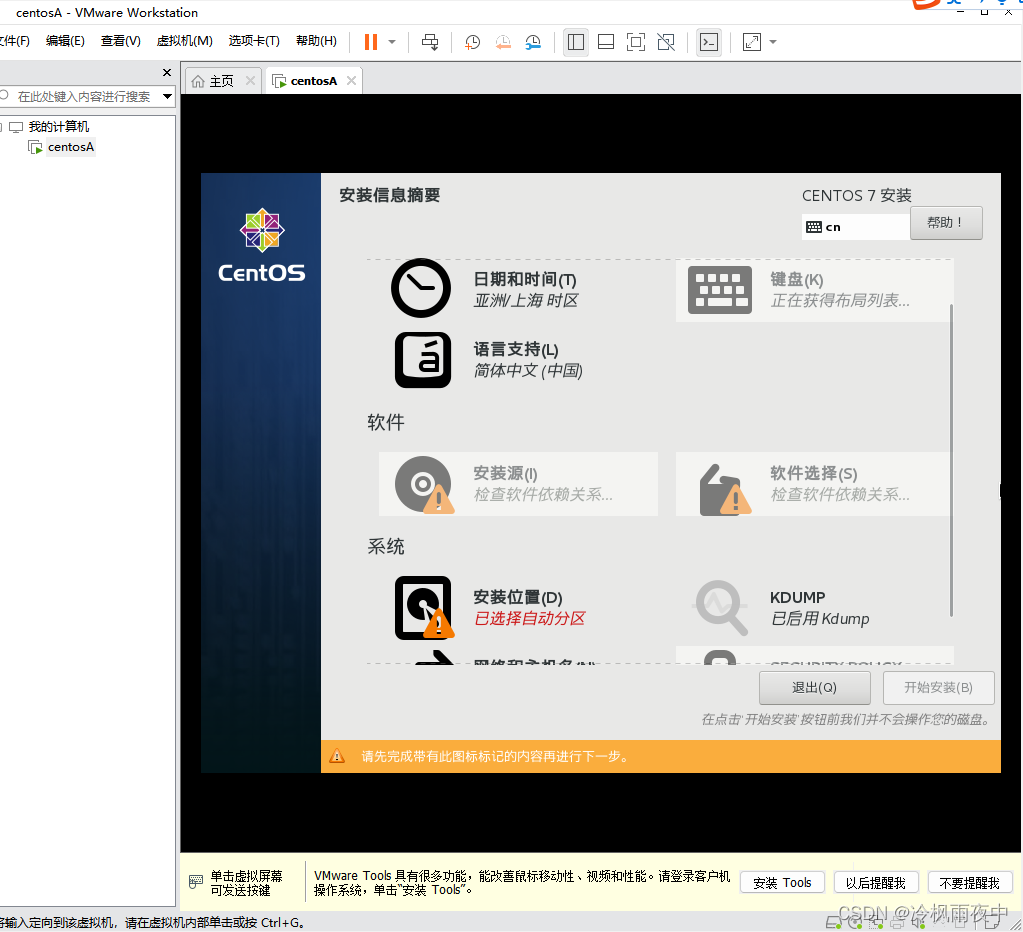Open the stretch display dropdown arrow

coord(773,42)
